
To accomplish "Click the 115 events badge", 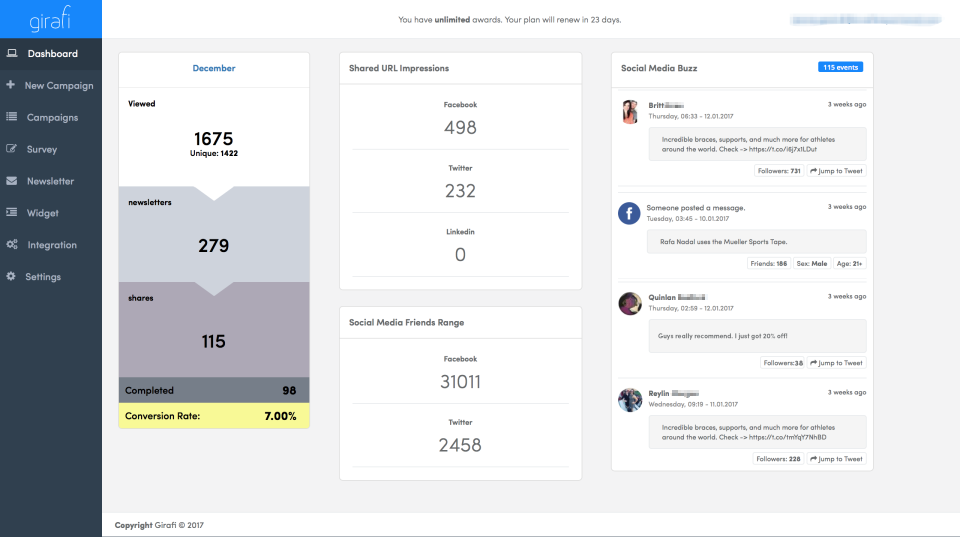I will 840,67.
